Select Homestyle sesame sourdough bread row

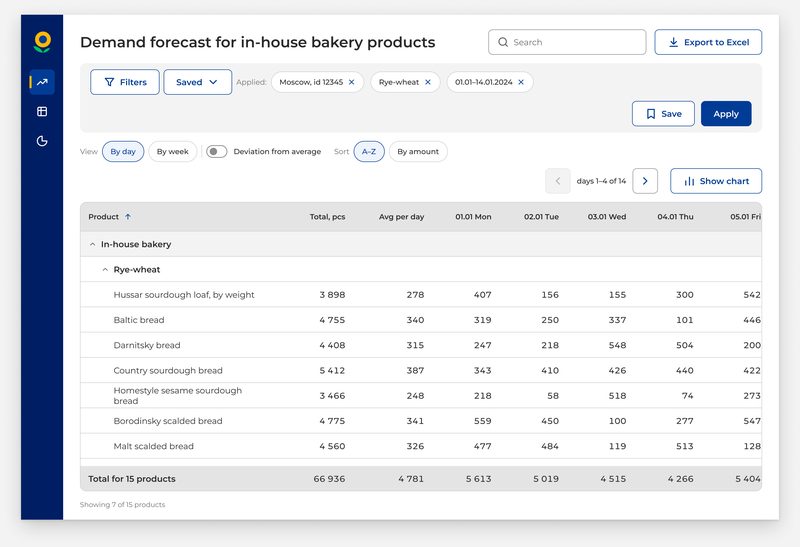(421, 395)
